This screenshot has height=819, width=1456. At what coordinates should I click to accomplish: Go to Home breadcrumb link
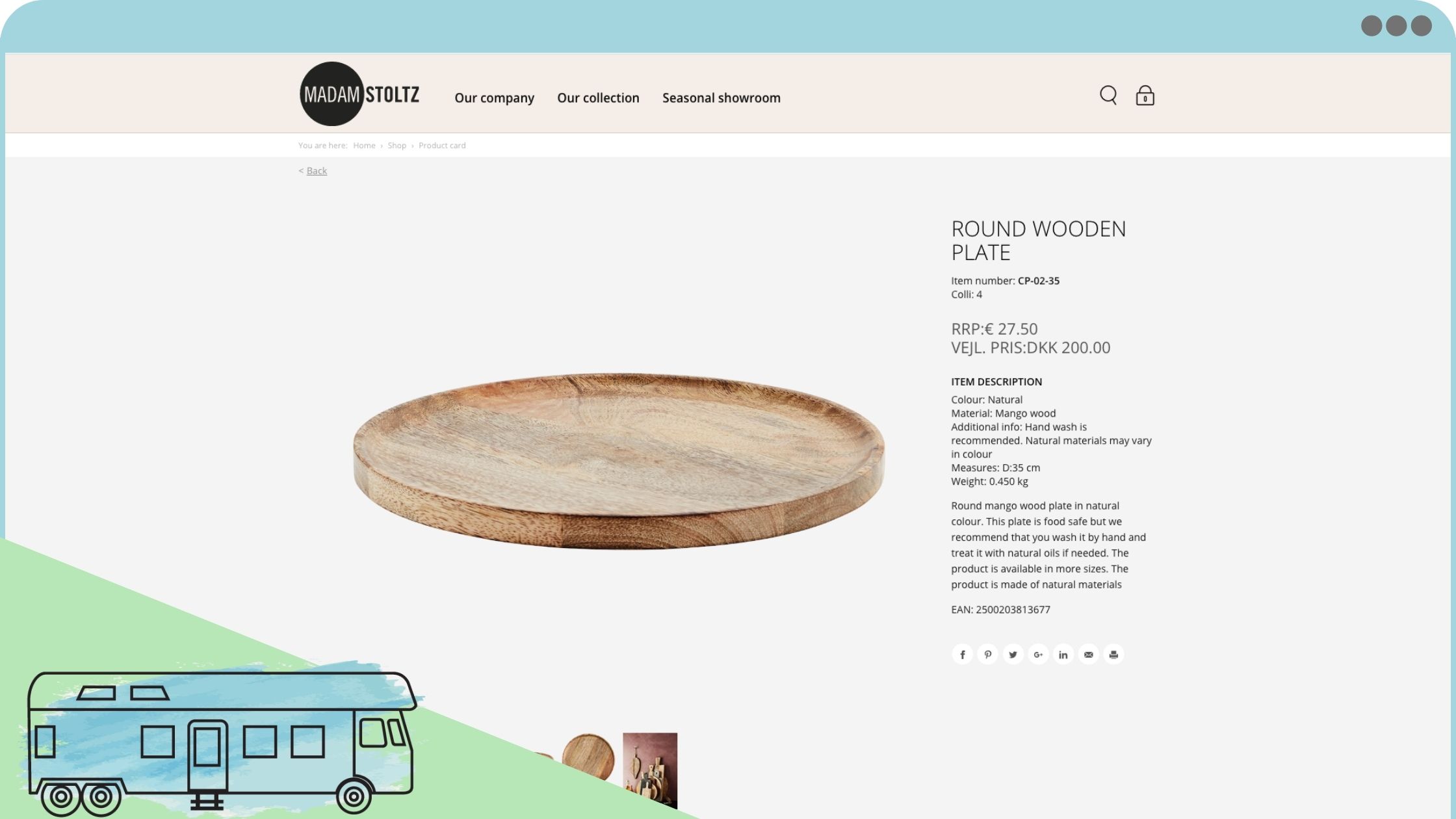pos(364,146)
